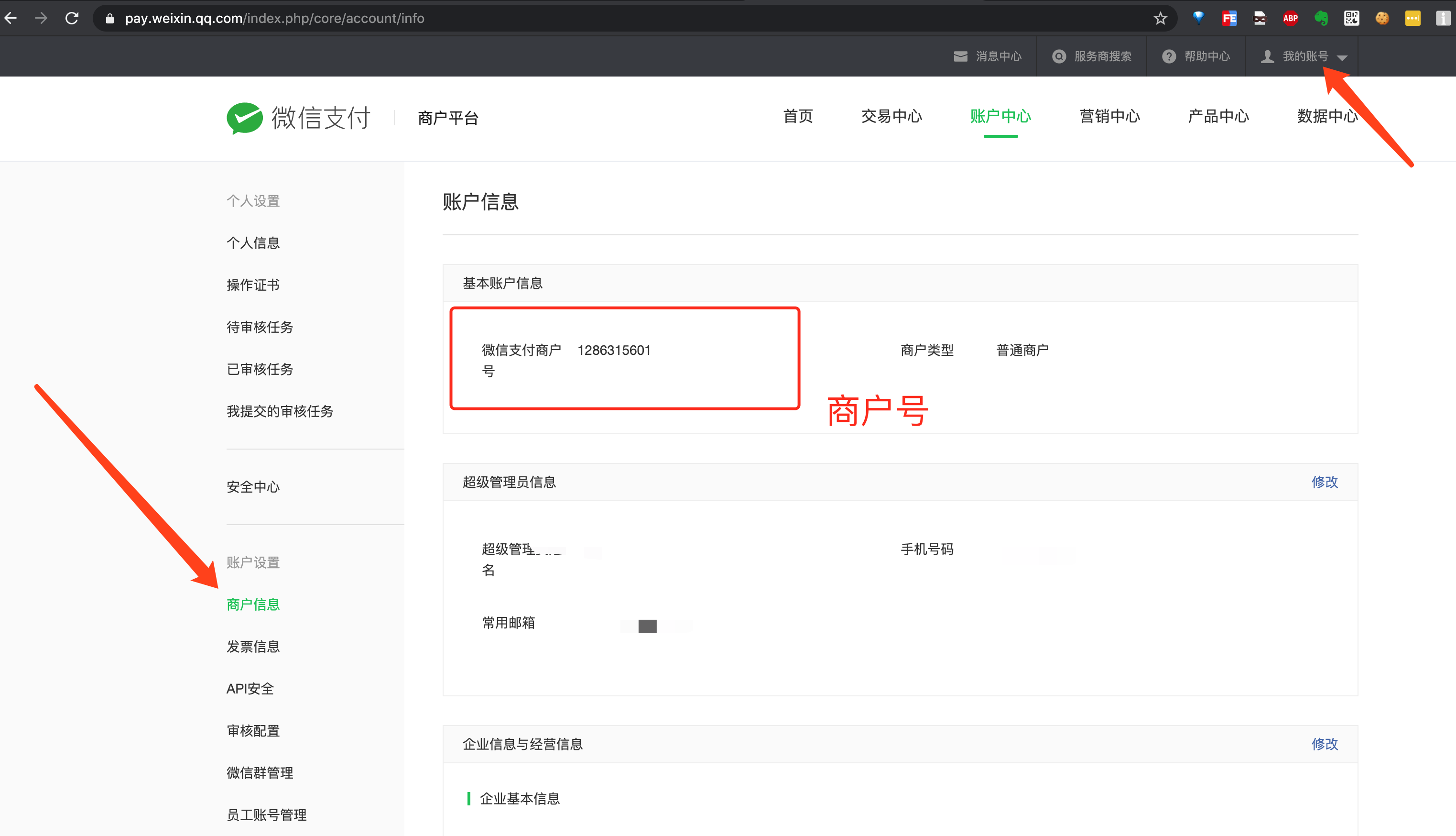The height and width of the screenshot is (836, 1456).
Task: Click the 商户平台 header text
Action: pyautogui.click(x=448, y=118)
